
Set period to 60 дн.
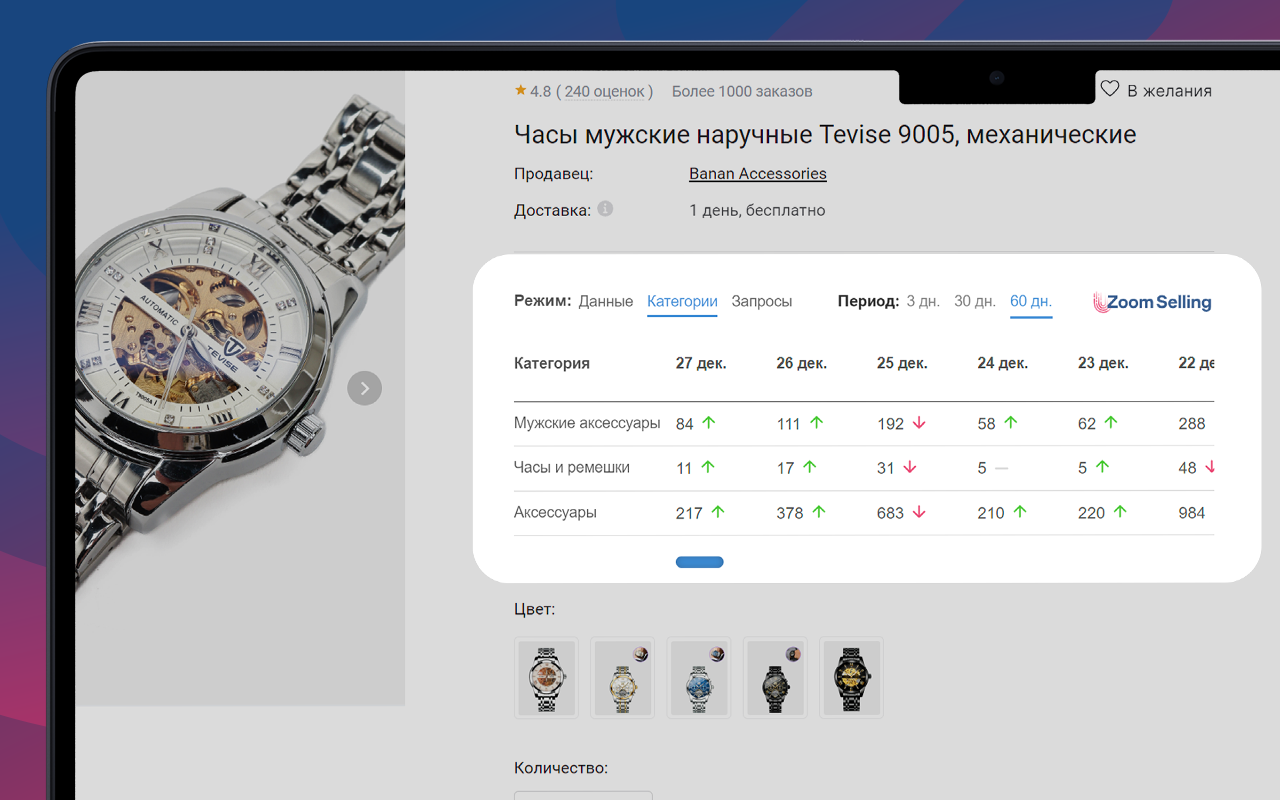coord(1031,301)
